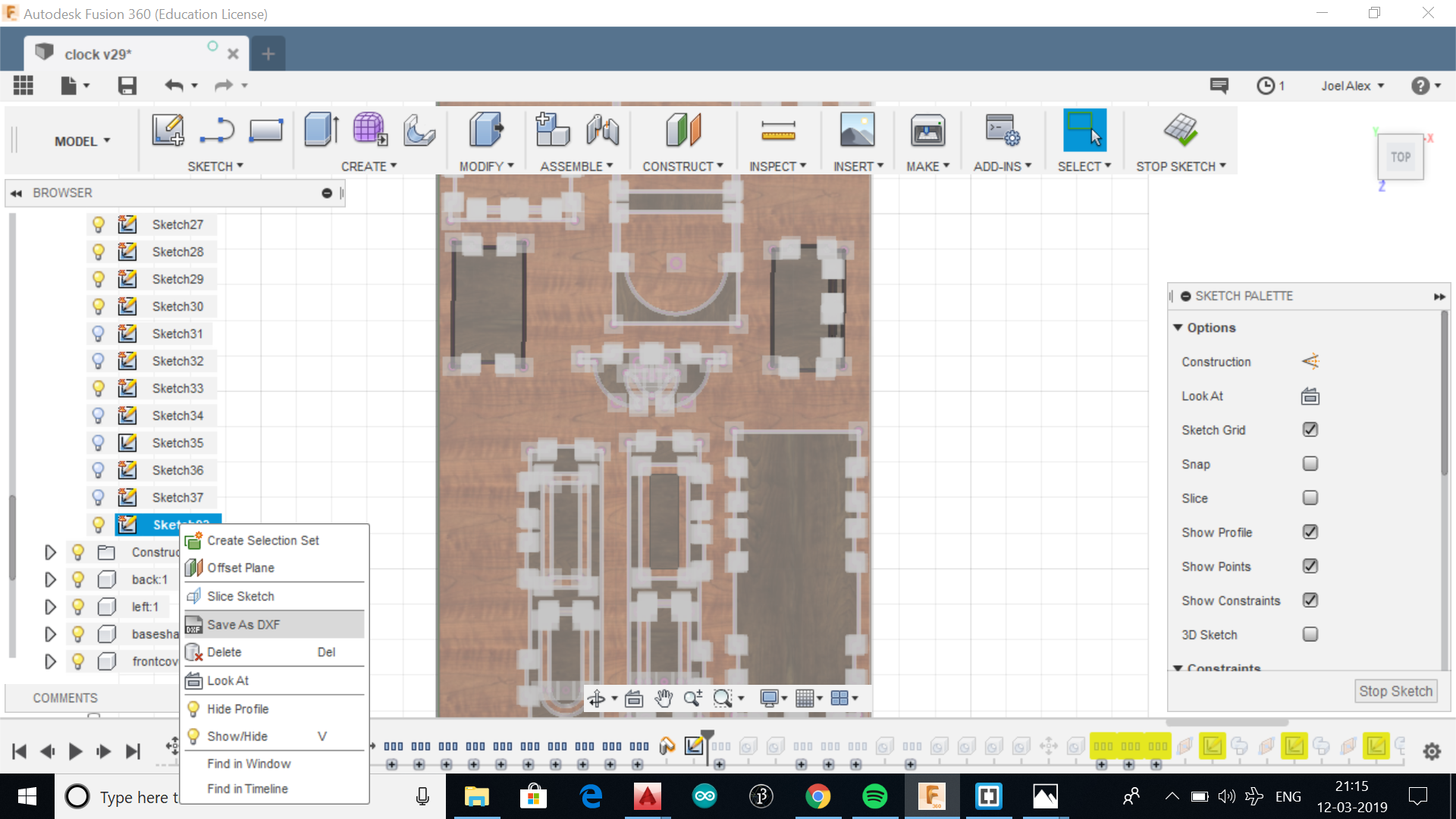
Task: Click the Insert image icon
Action: coord(857,130)
